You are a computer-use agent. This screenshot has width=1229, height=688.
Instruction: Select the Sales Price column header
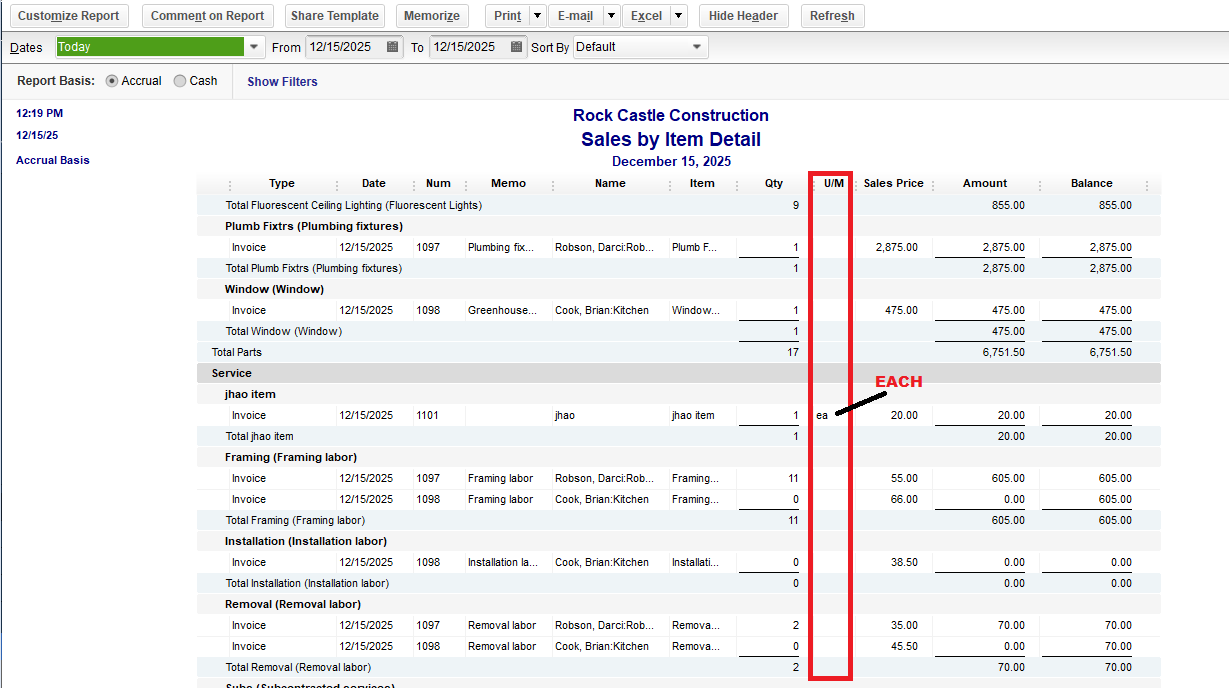(x=893, y=184)
